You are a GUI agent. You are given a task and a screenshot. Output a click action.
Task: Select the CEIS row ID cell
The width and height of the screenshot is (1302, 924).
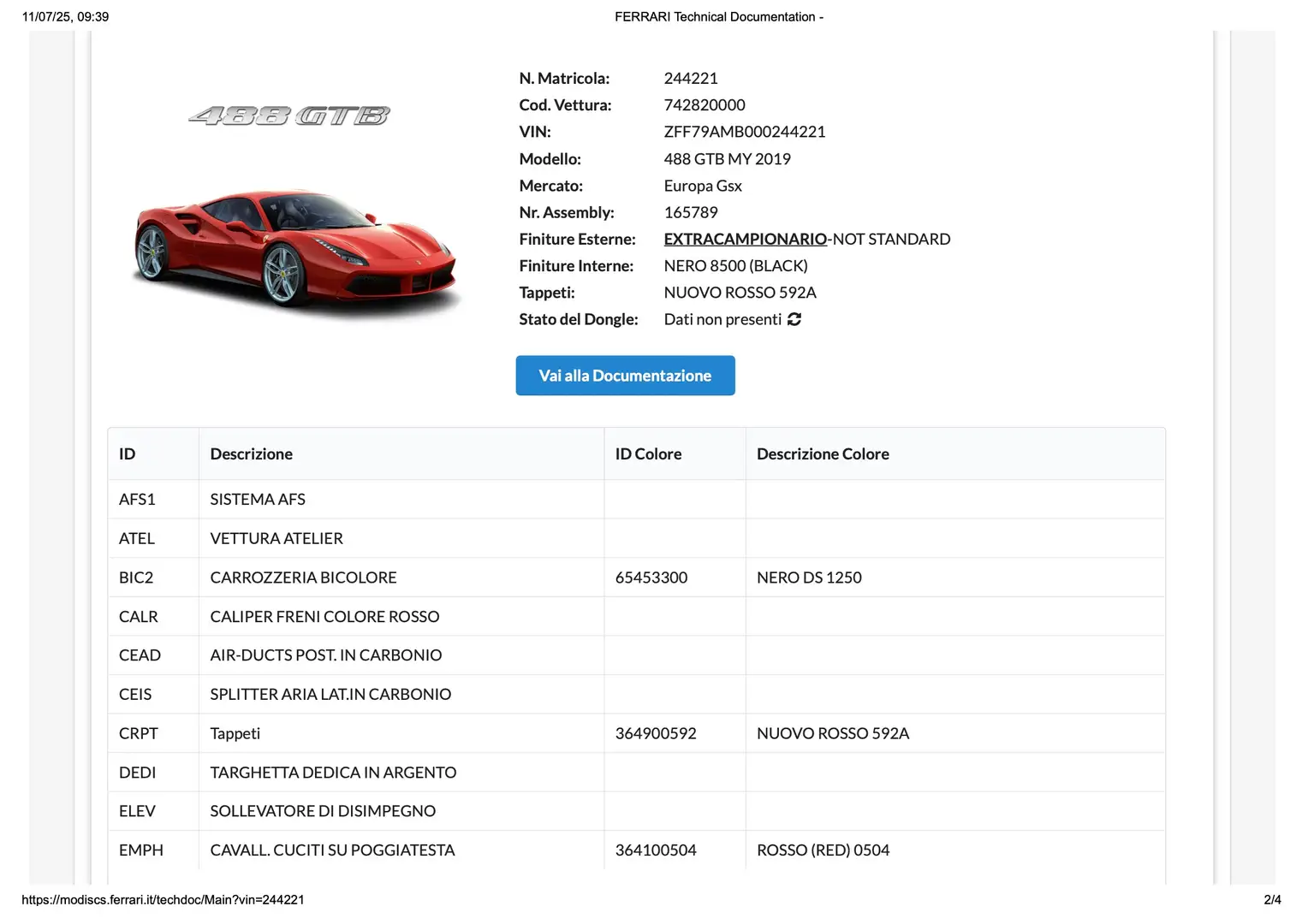pyautogui.click(x=153, y=695)
